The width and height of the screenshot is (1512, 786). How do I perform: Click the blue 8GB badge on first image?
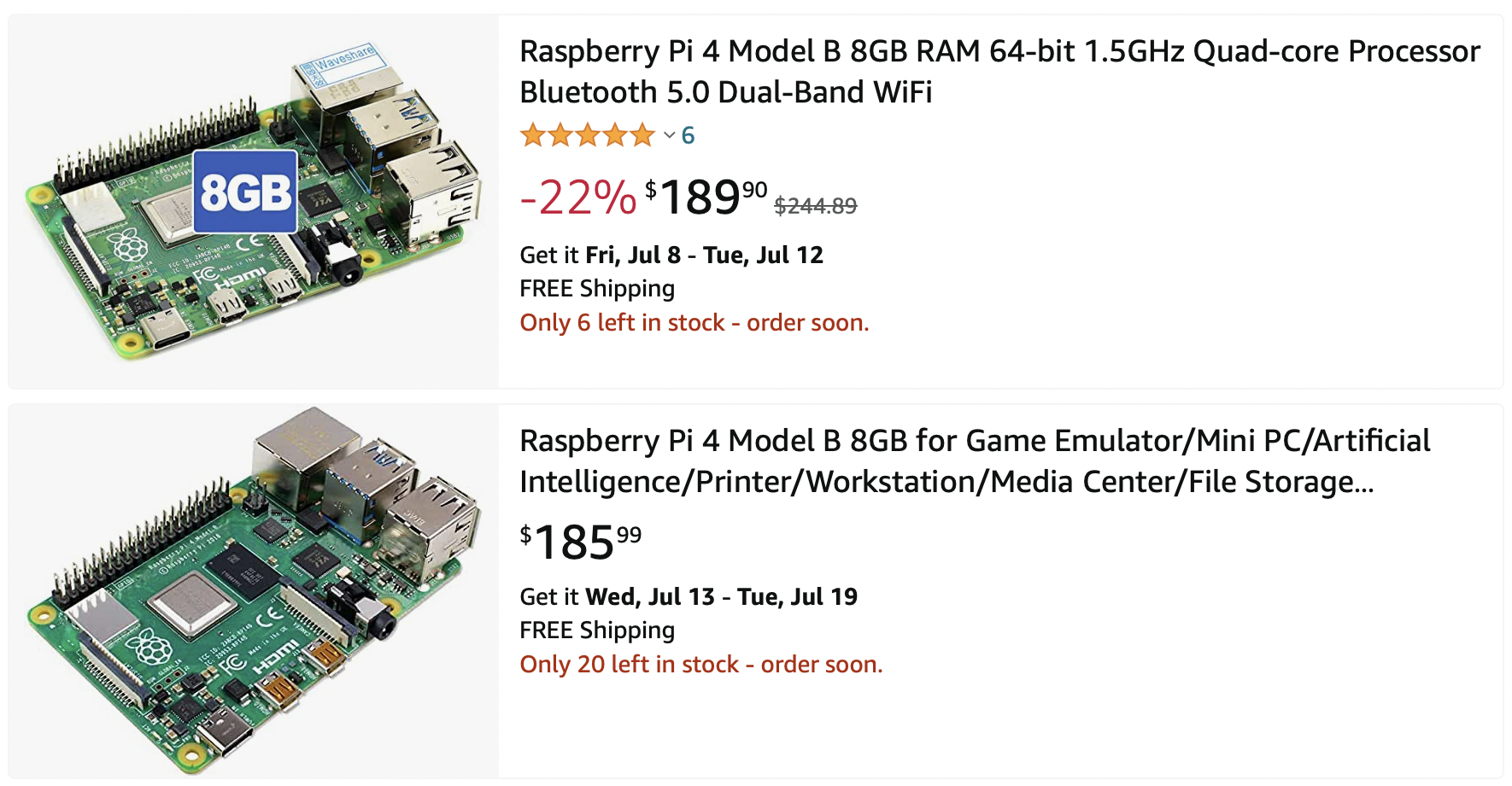[245, 191]
